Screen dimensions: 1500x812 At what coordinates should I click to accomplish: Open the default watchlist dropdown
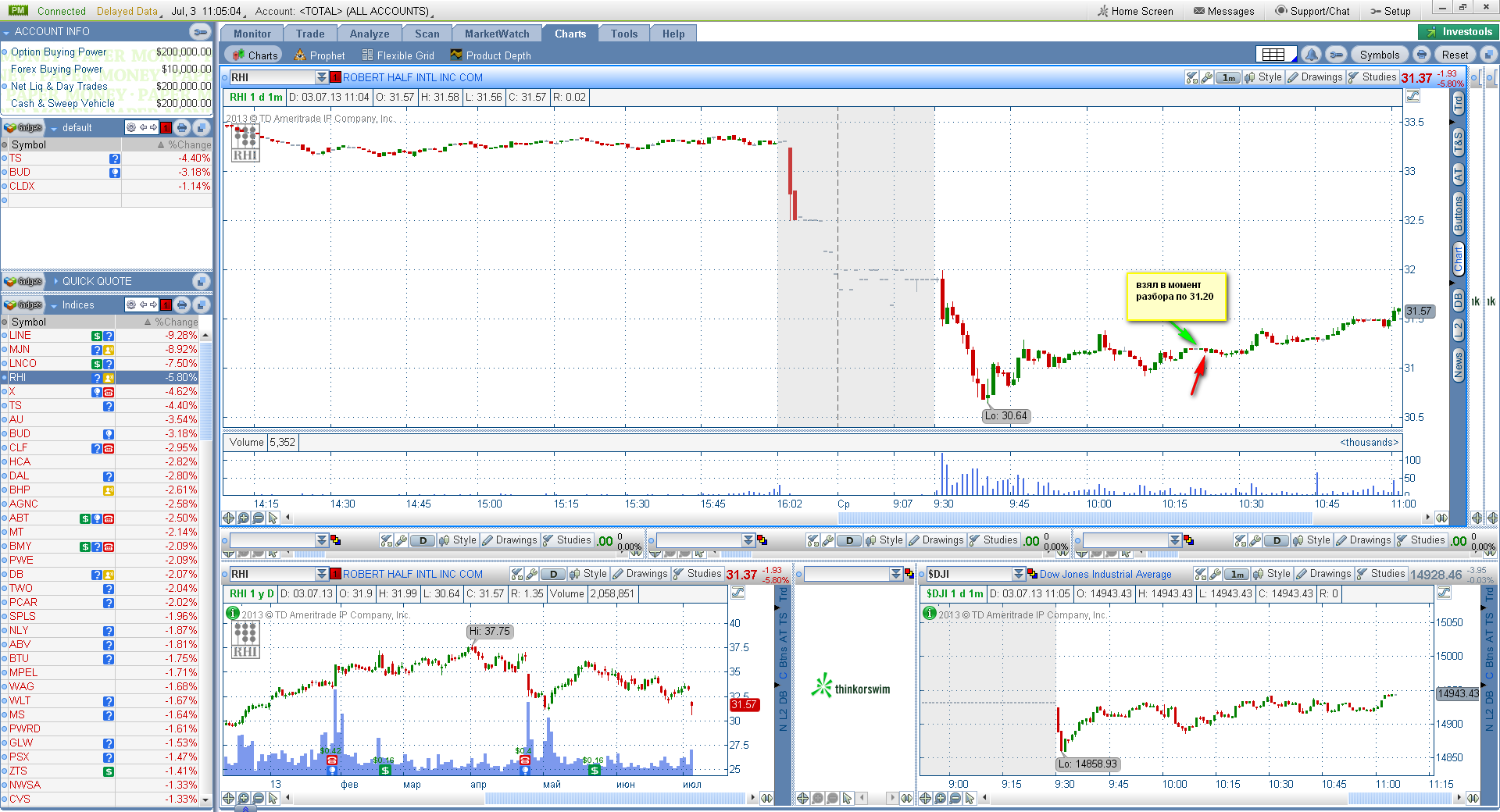pyautogui.click(x=54, y=128)
